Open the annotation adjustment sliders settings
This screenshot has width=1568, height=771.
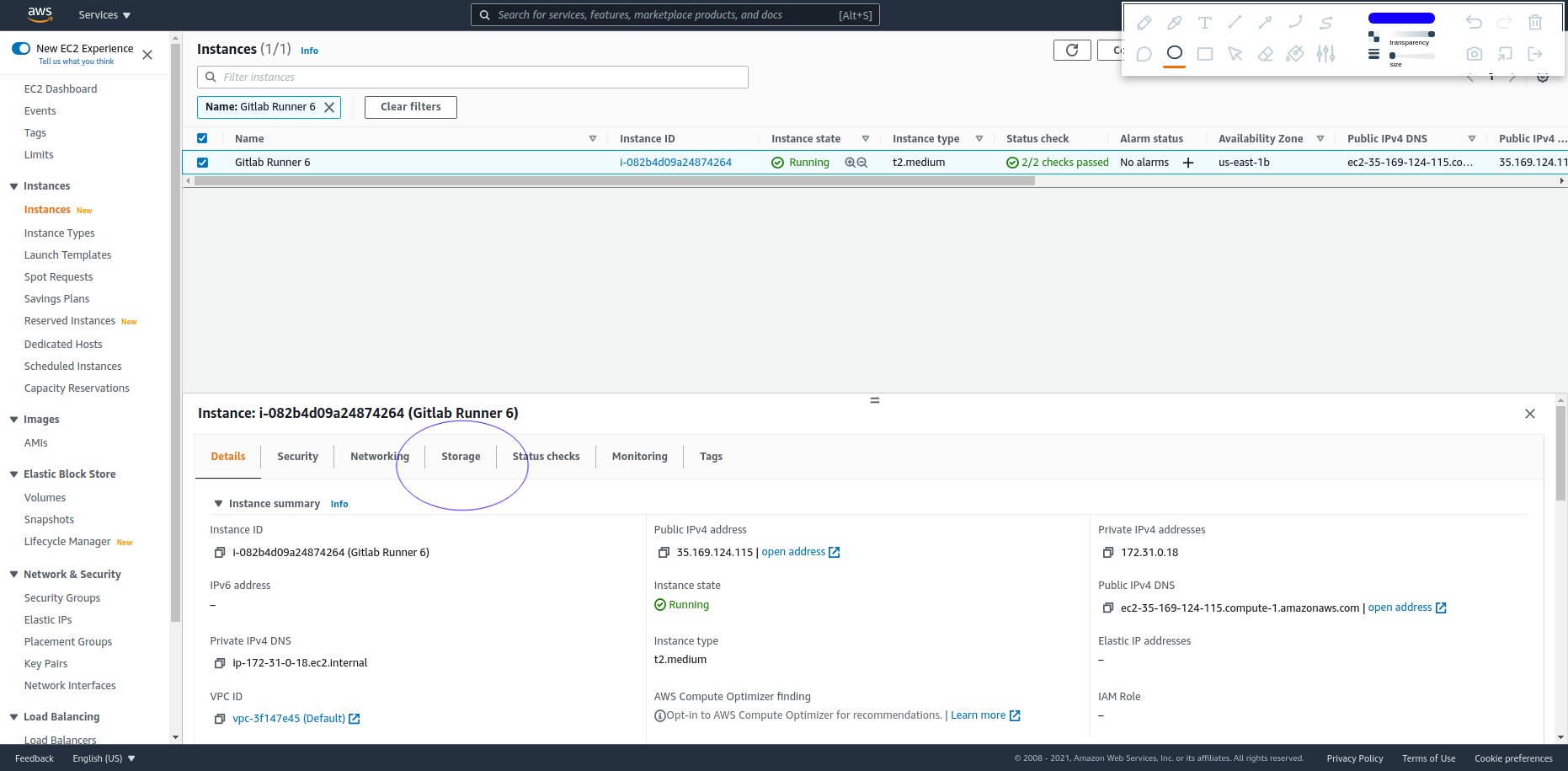(1326, 54)
